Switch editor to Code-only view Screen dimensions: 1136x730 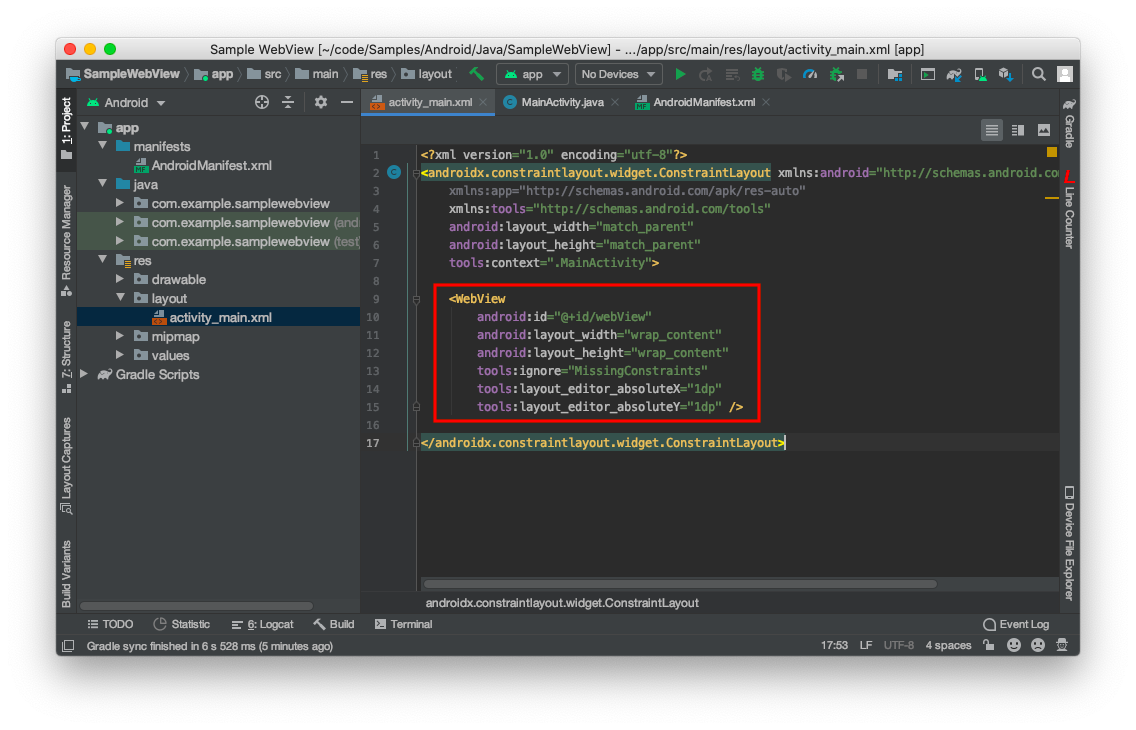tap(992, 130)
